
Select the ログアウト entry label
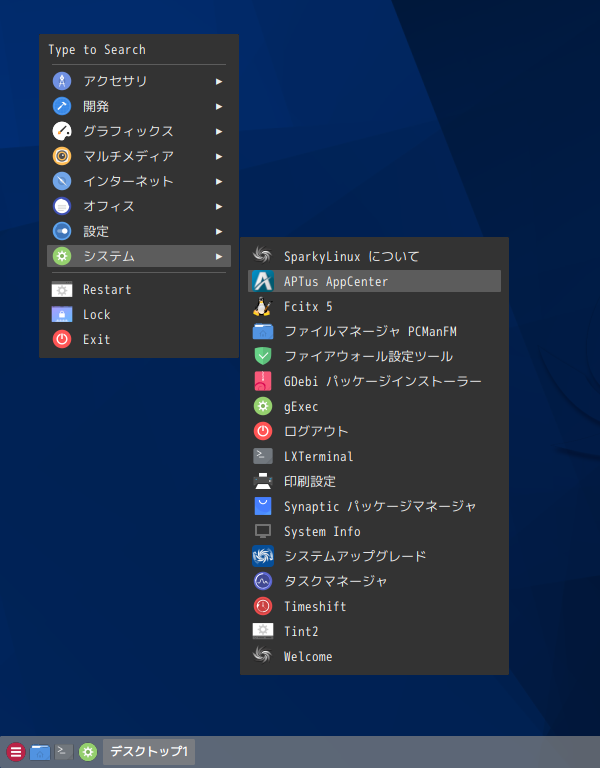pos(316,431)
